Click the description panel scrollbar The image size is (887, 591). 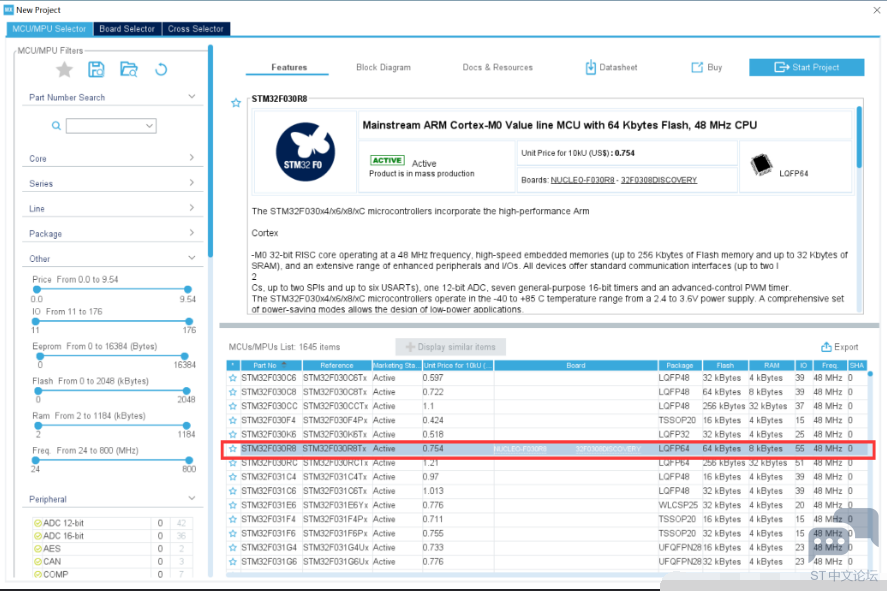(859, 137)
